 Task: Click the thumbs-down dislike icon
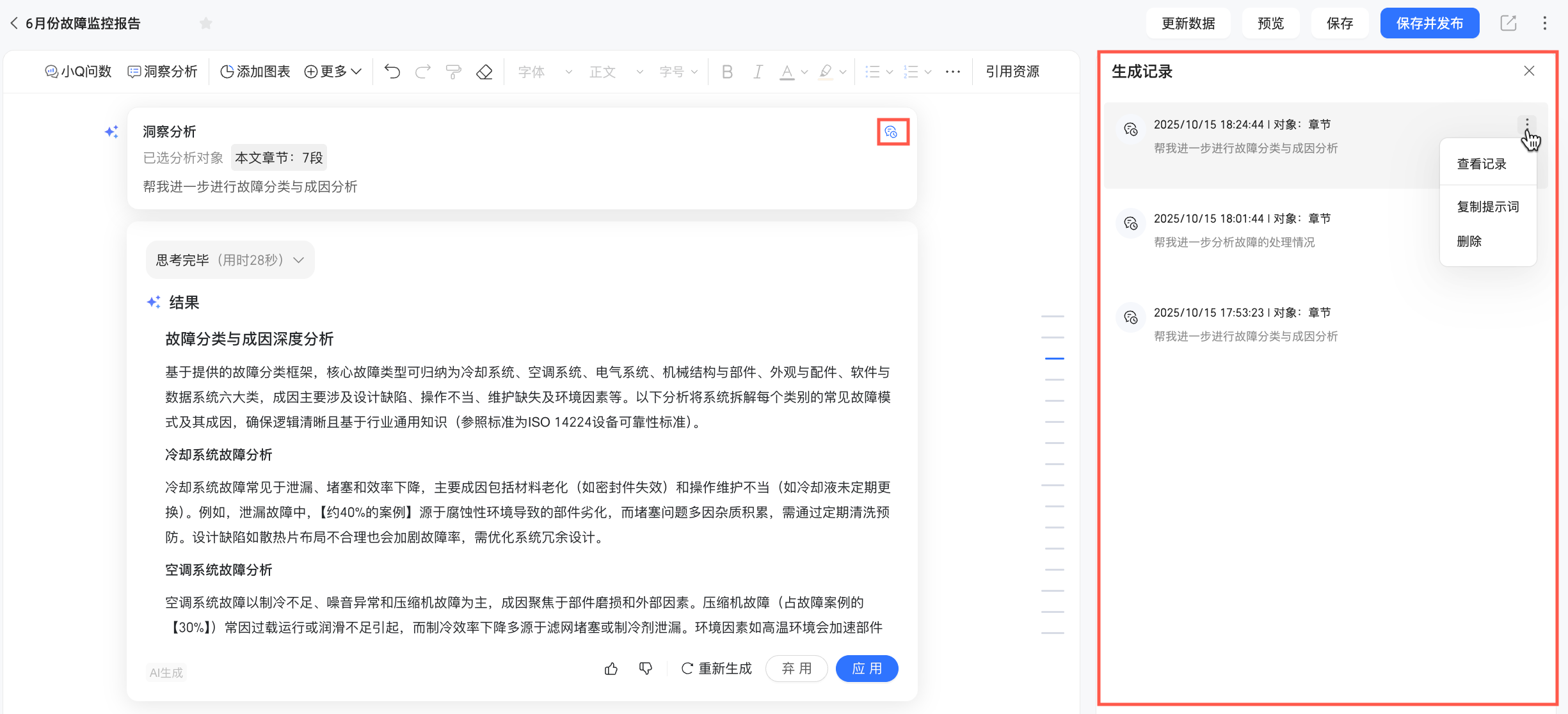click(x=646, y=669)
